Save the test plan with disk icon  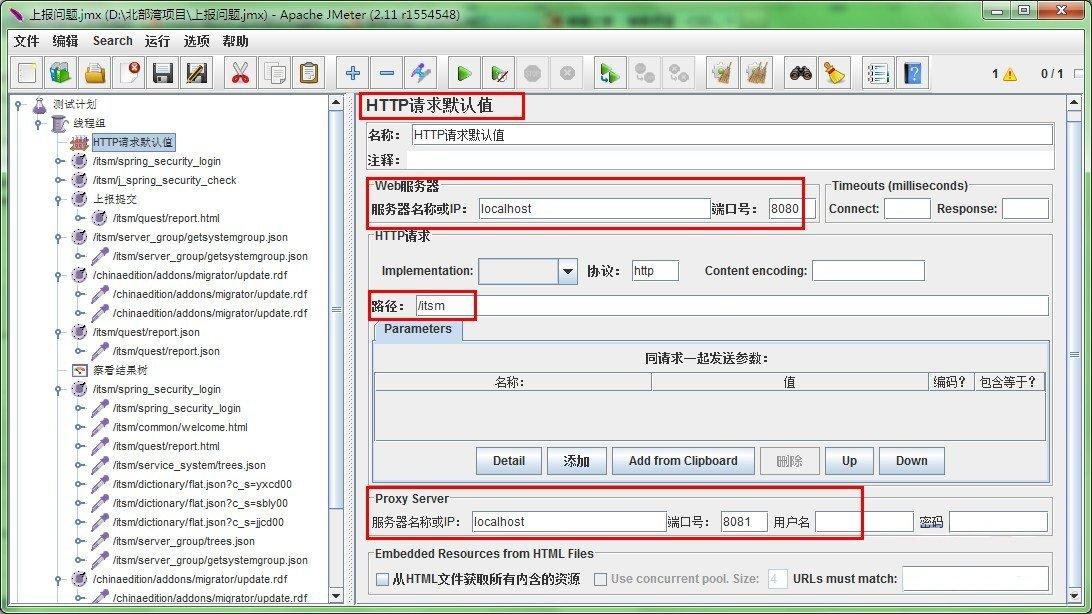pyautogui.click(x=163, y=72)
